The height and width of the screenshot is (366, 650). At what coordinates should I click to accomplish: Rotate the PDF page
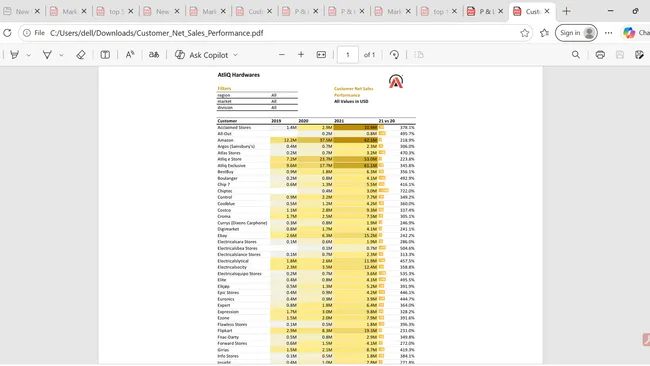[394, 55]
